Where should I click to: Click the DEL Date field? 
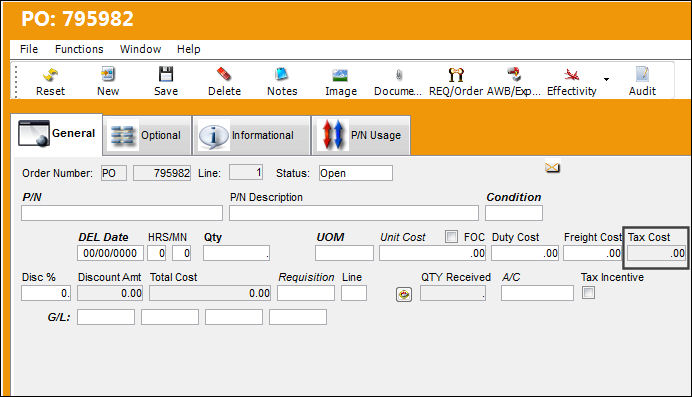tap(110, 253)
